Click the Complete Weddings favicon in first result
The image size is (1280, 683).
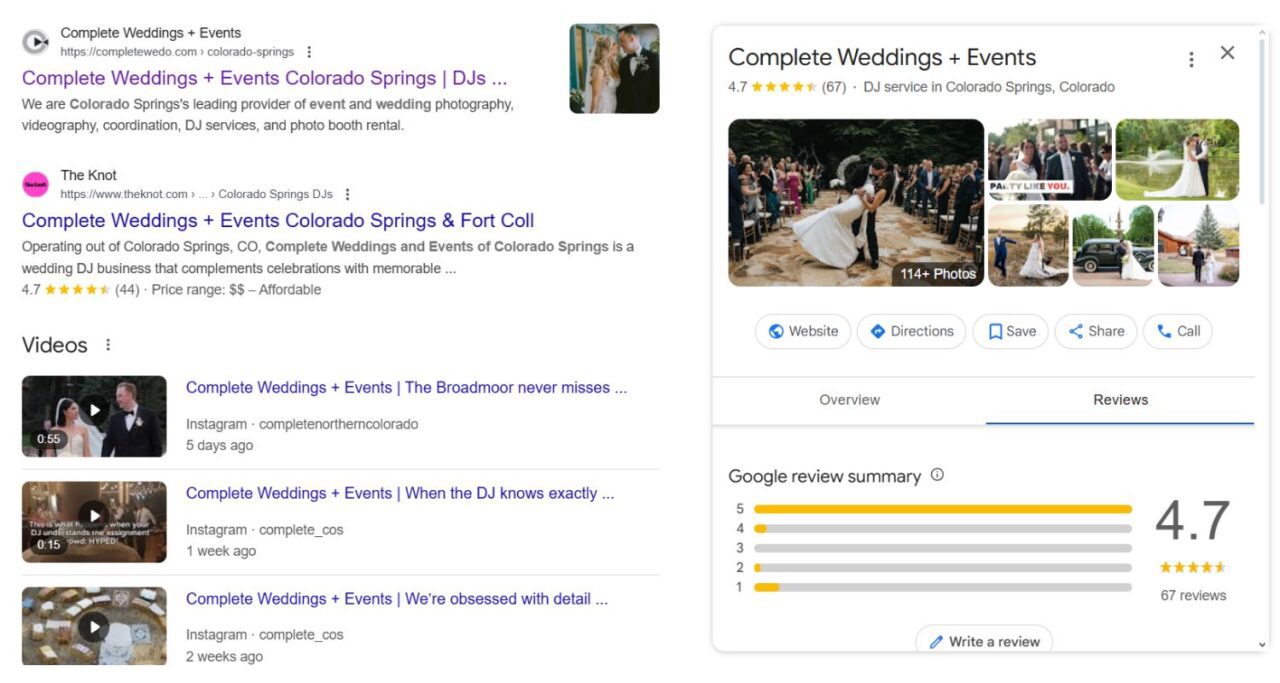(x=35, y=42)
